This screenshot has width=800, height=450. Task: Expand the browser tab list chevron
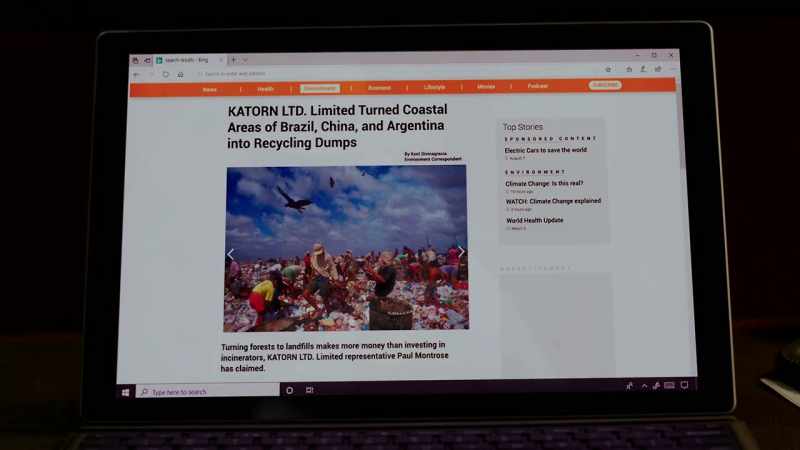click(245, 60)
